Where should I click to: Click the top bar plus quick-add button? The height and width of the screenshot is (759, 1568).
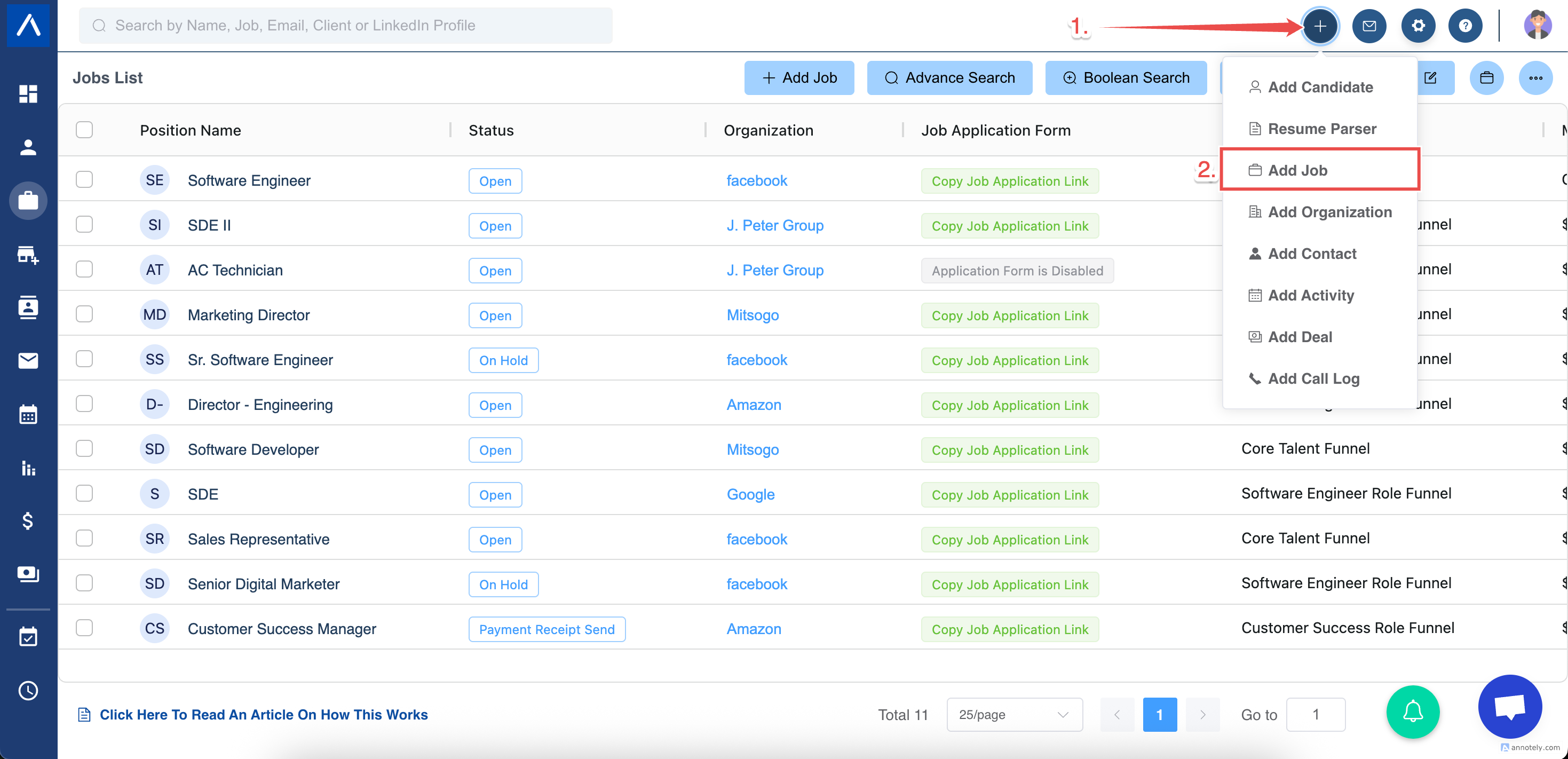[1320, 26]
